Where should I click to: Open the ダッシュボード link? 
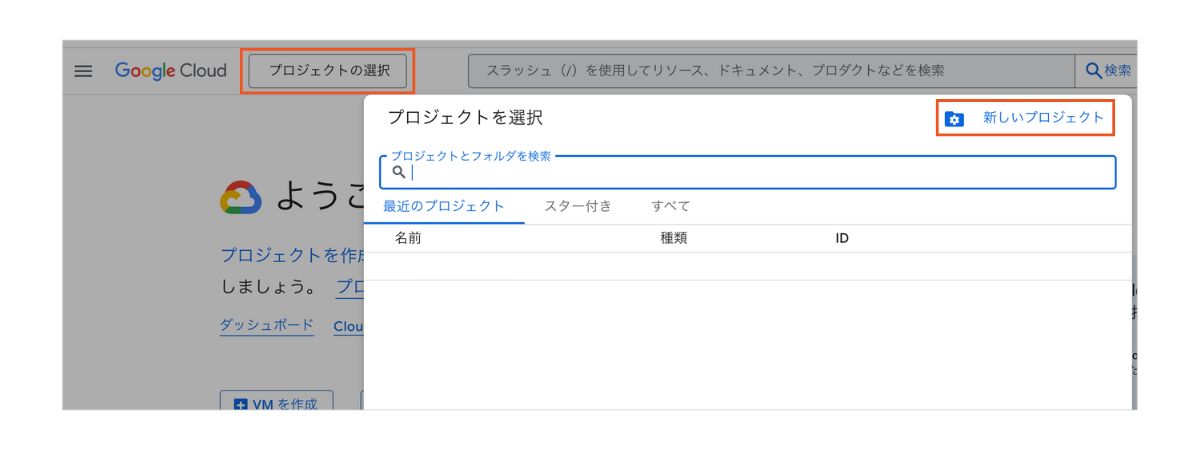pos(266,326)
